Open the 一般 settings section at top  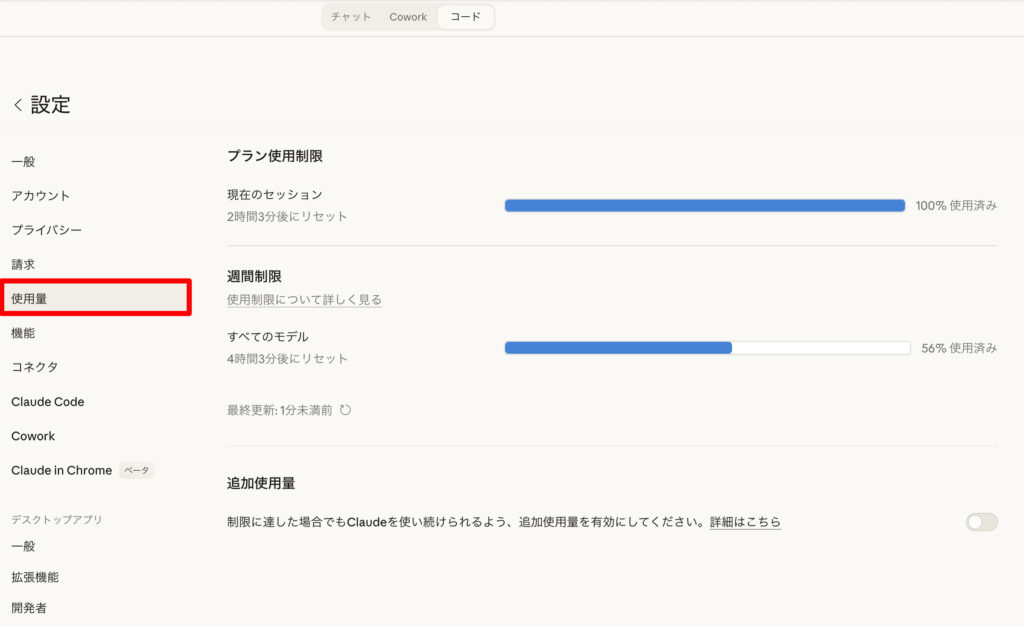coord(24,161)
